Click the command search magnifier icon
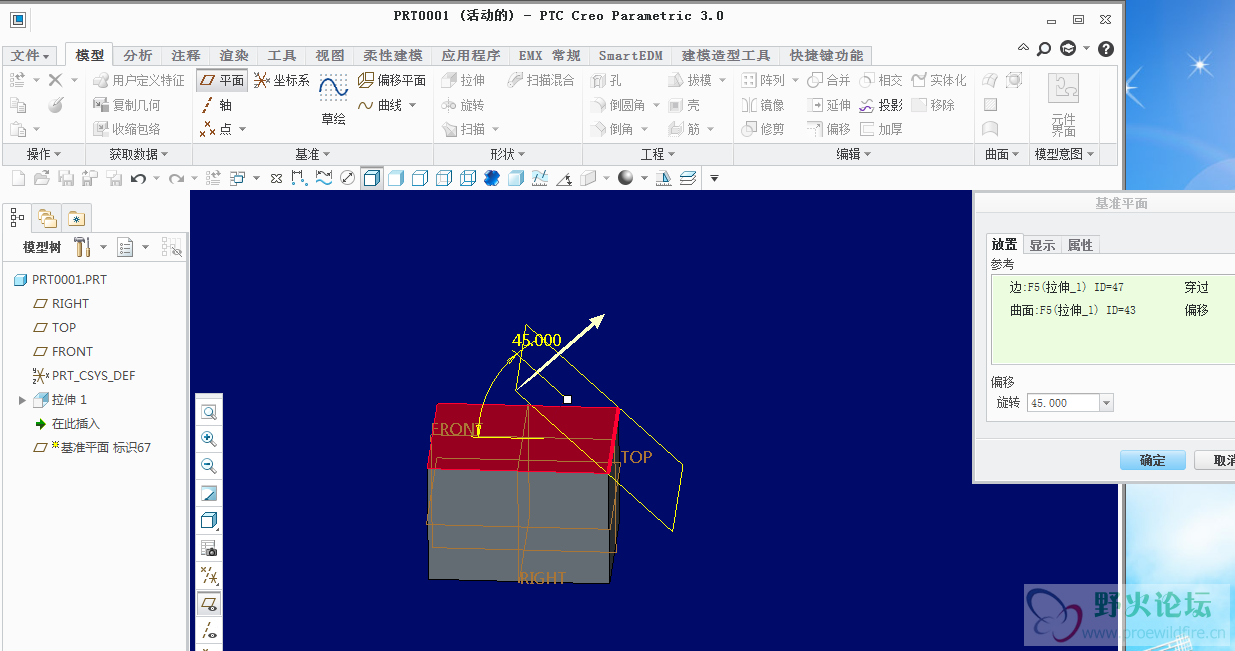1235x651 pixels. (1045, 48)
